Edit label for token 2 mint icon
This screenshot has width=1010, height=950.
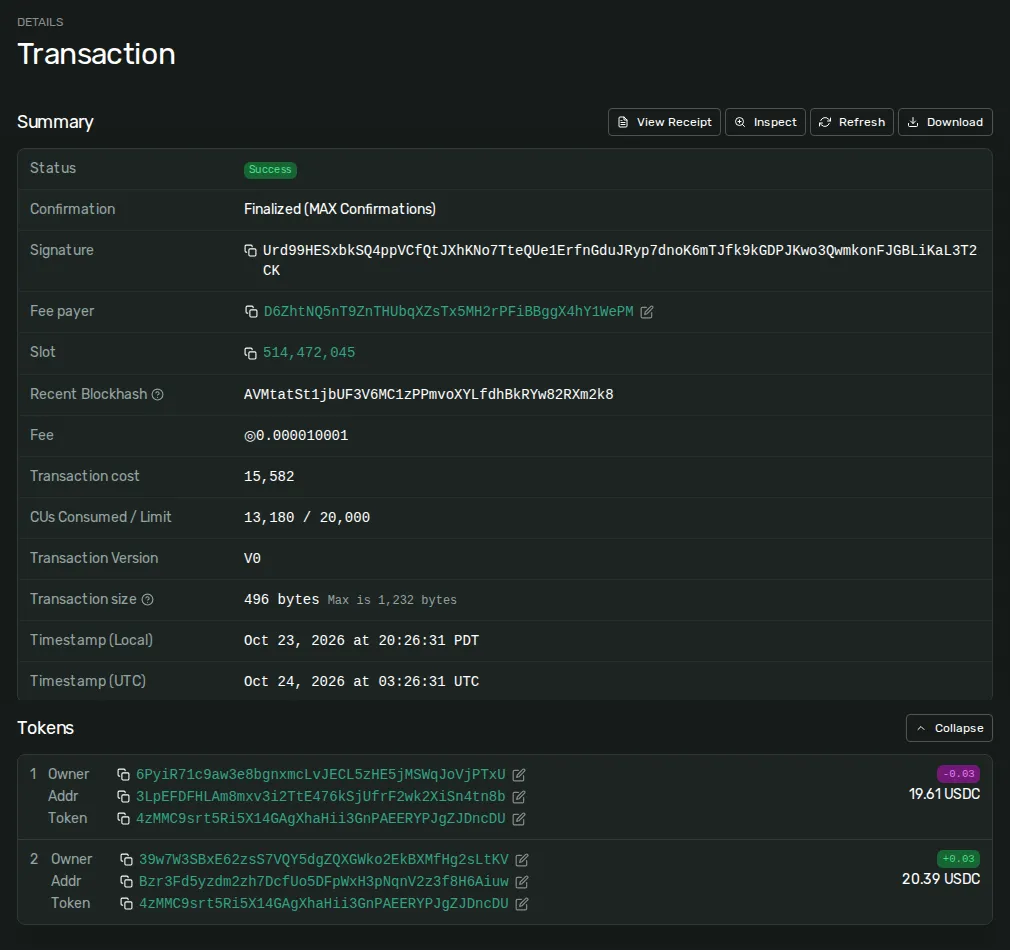point(522,904)
